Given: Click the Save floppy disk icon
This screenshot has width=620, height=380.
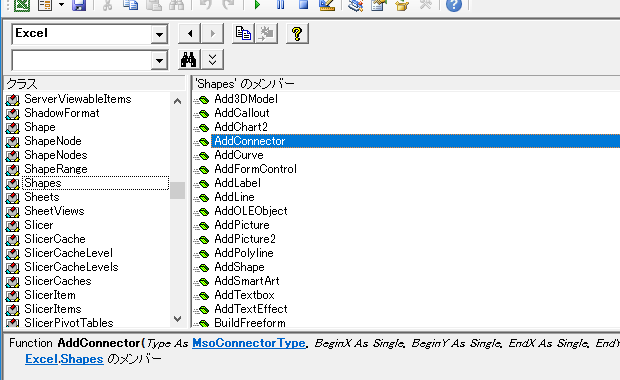Looking at the screenshot, I should point(79,5).
